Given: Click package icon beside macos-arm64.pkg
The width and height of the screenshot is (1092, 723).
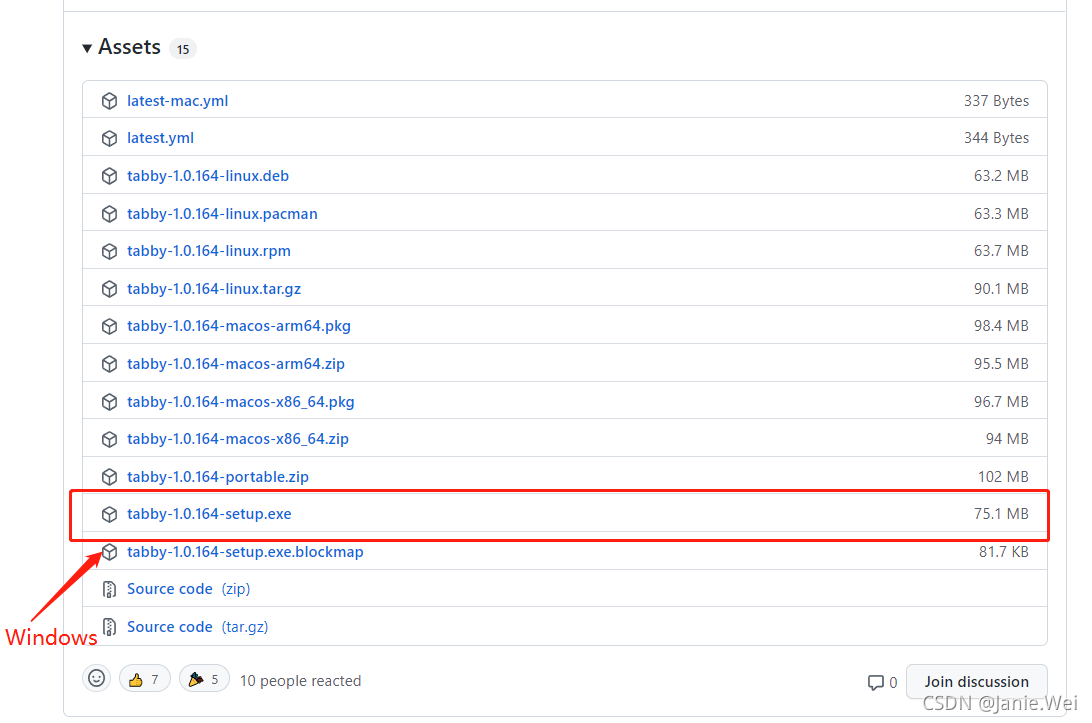Looking at the screenshot, I should pyautogui.click(x=109, y=327).
